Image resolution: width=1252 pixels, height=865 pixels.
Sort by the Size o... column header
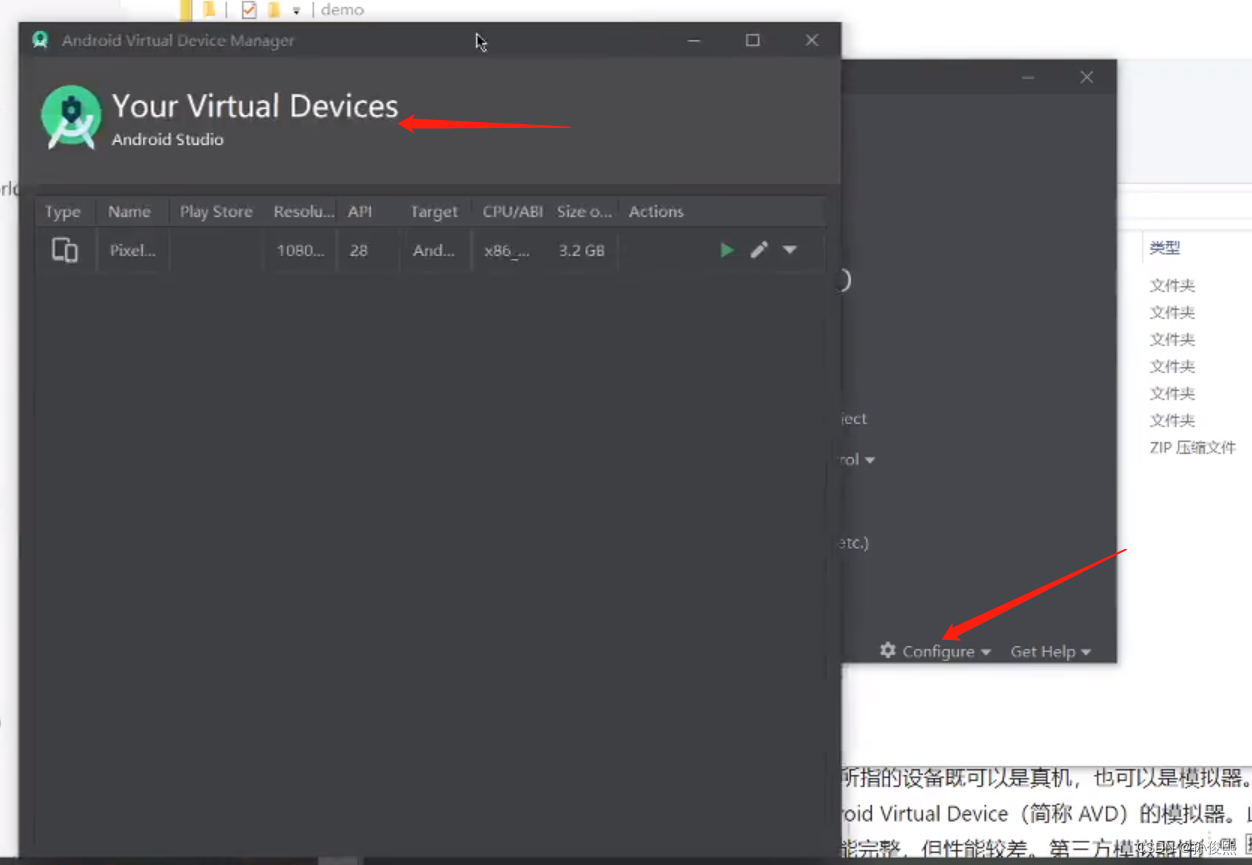pyautogui.click(x=584, y=212)
